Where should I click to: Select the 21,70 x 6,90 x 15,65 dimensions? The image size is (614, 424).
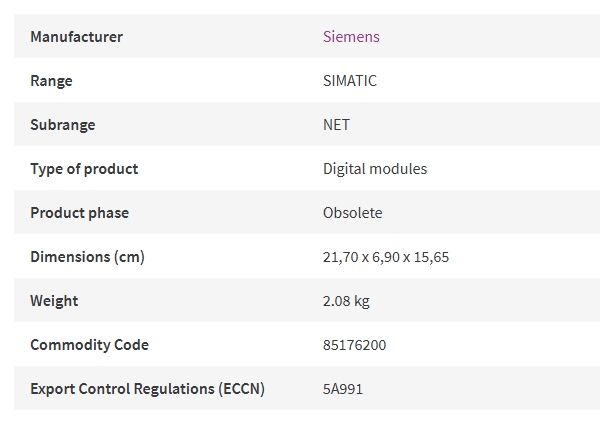coord(386,257)
